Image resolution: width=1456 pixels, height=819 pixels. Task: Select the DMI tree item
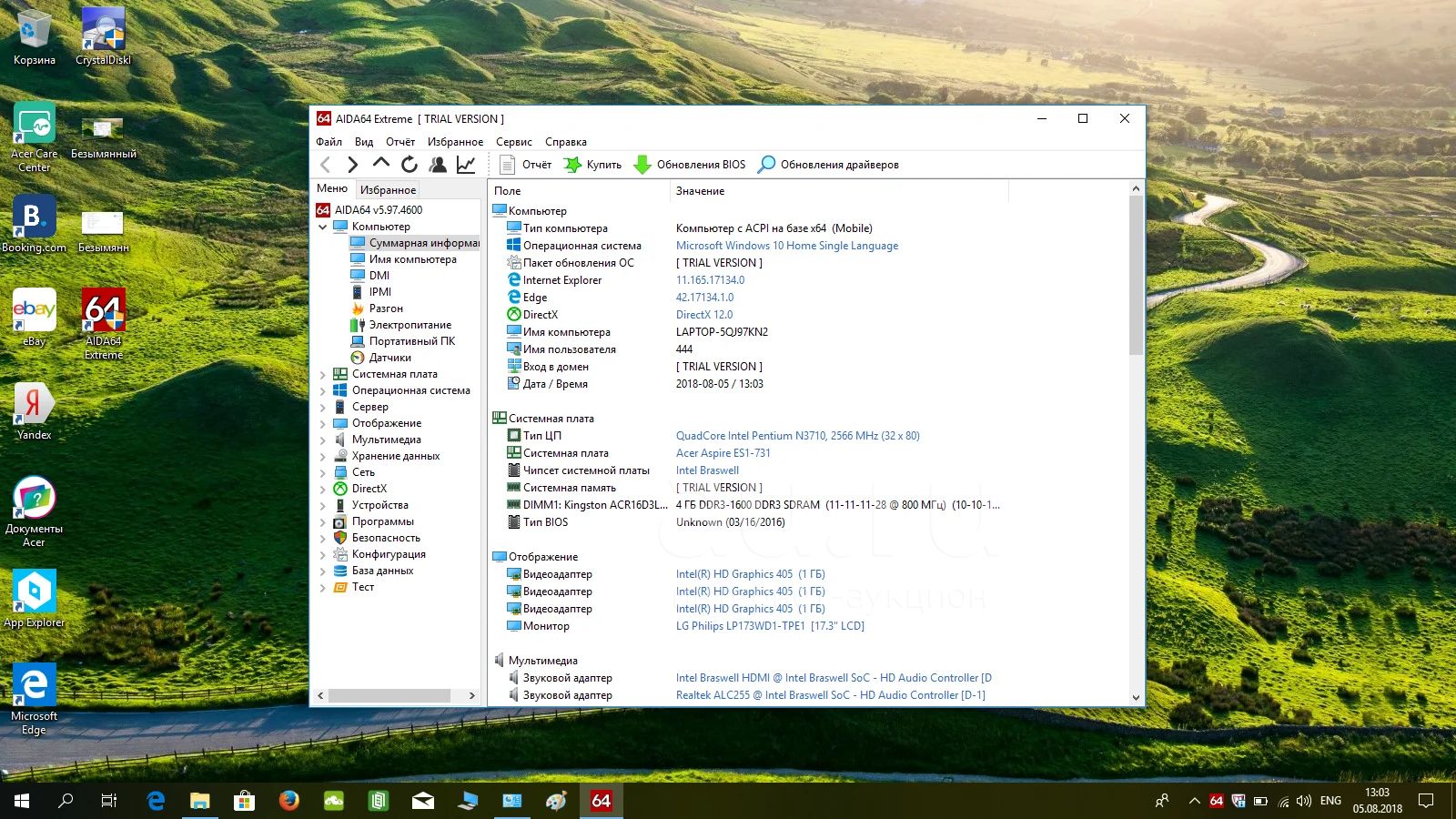coord(379,276)
